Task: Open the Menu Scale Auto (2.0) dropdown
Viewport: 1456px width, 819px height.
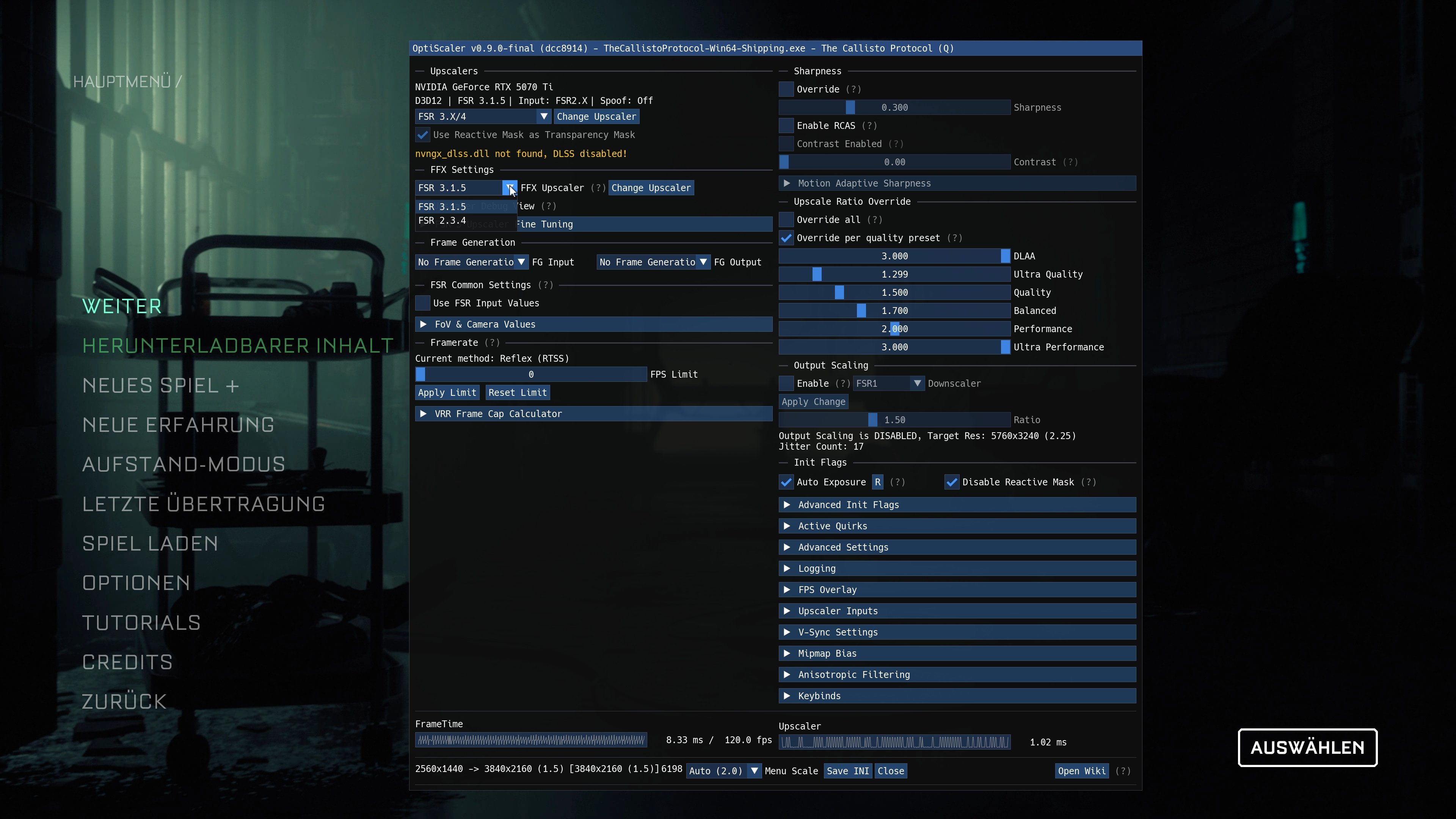Action: coord(723,771)
